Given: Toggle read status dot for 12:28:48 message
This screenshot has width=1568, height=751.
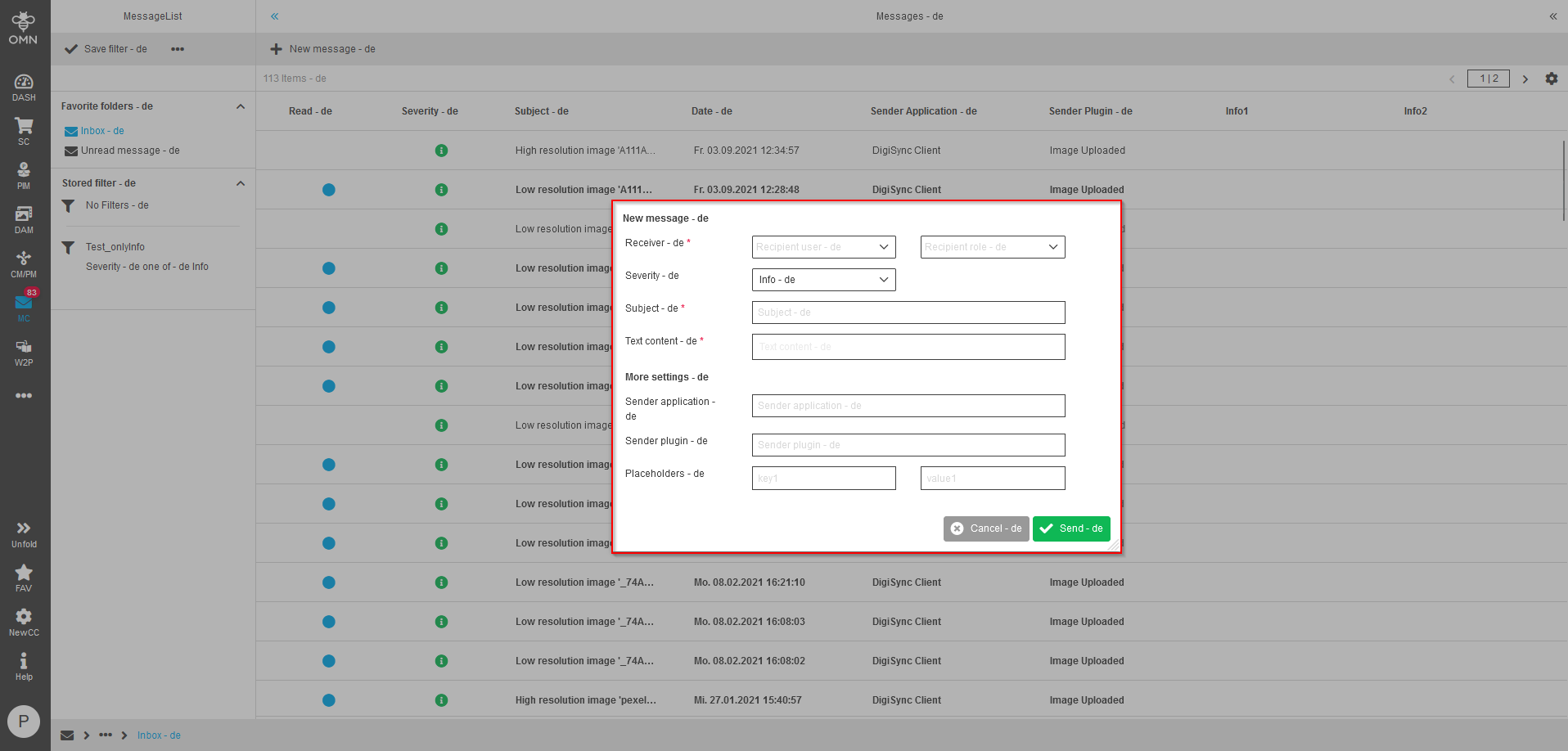Looking at the screenshot, I should 329,190.
